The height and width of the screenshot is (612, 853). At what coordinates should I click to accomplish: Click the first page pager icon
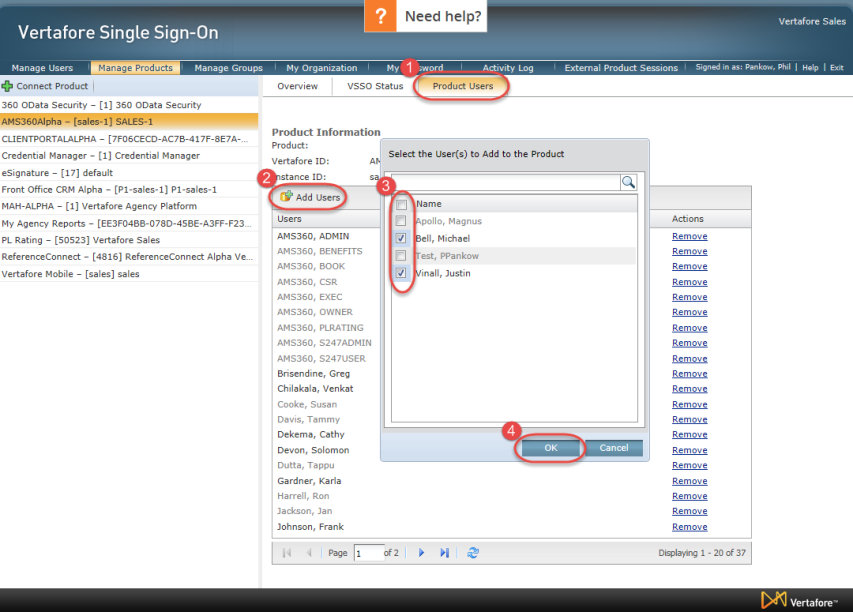point(287,553)
